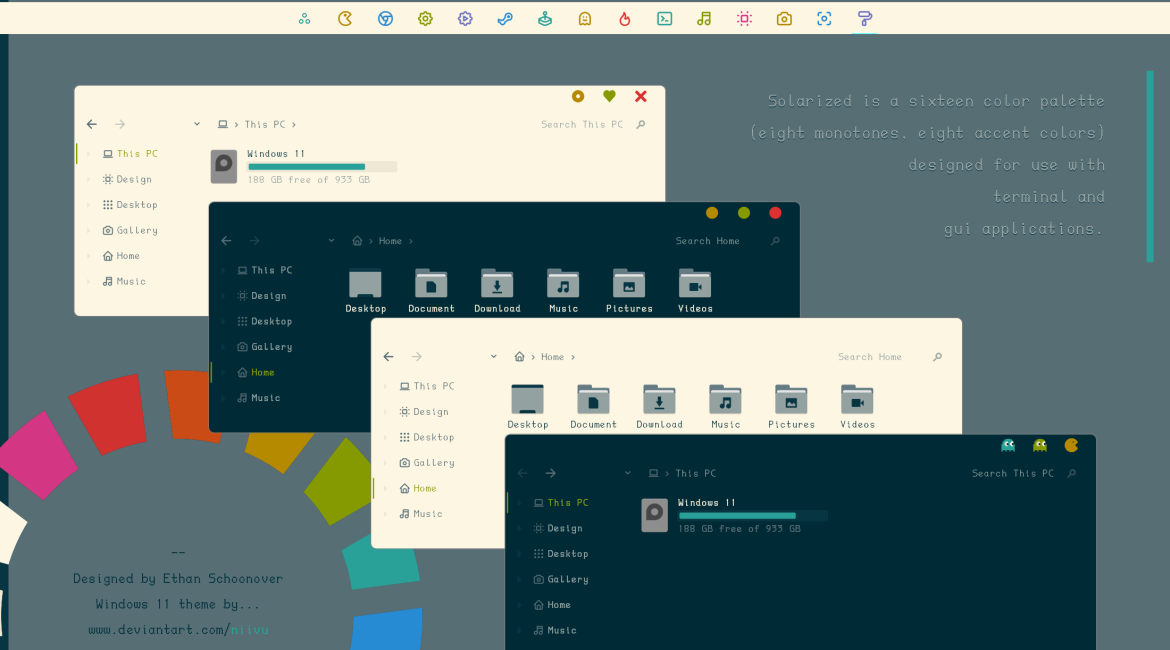This screenshot has height=650, width=1170.
Task: Open the paint roller icon in the top bar
Action: pyautogui.click(x=865, y=18)
